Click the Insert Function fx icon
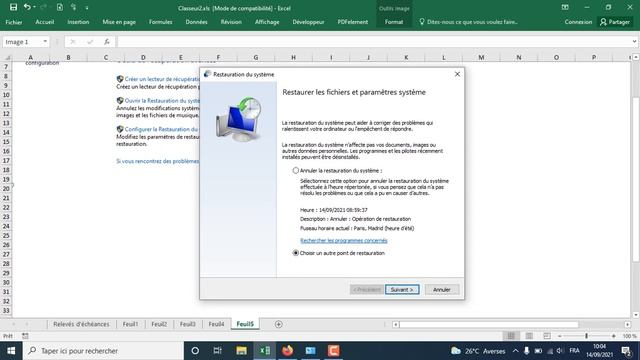 coord(107,42)
